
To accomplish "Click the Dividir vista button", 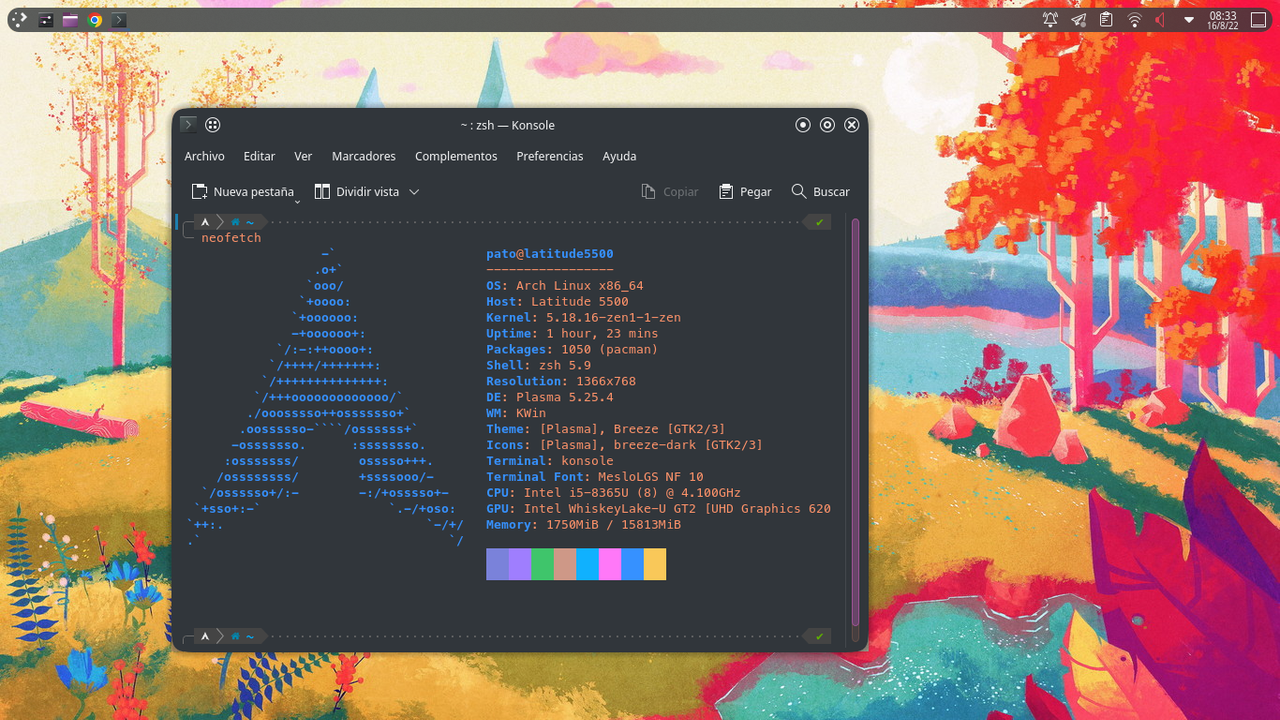I will point(356,191).
